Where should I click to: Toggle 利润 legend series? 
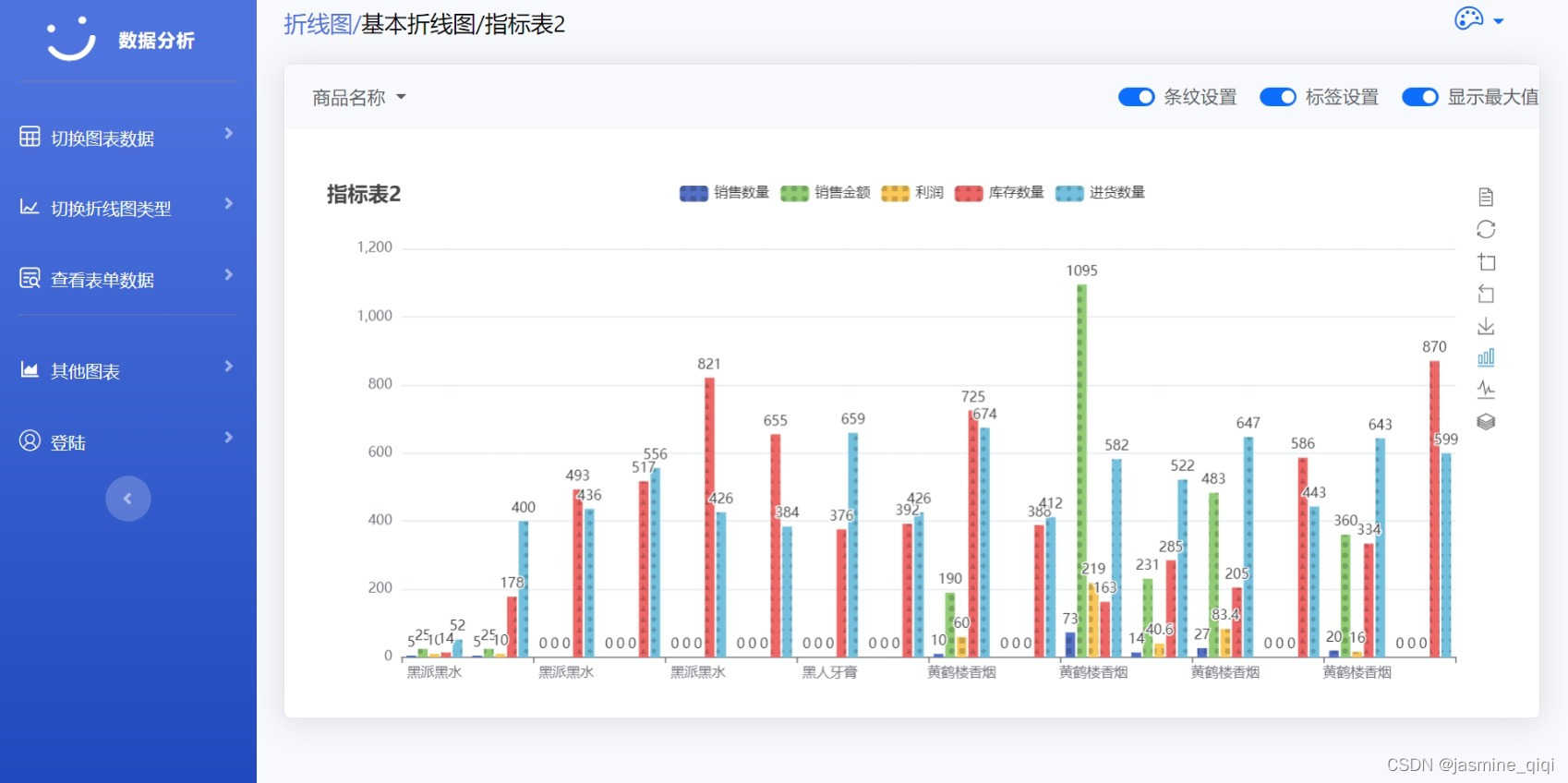(x=912, y=192)
